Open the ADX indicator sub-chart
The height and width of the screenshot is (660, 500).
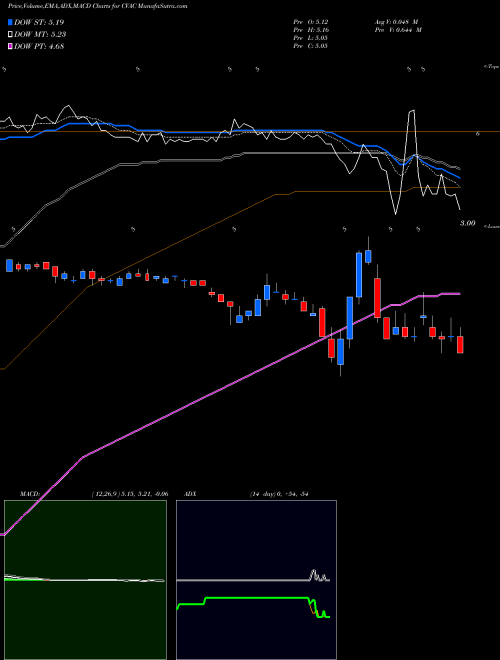(x=256, y=580)
